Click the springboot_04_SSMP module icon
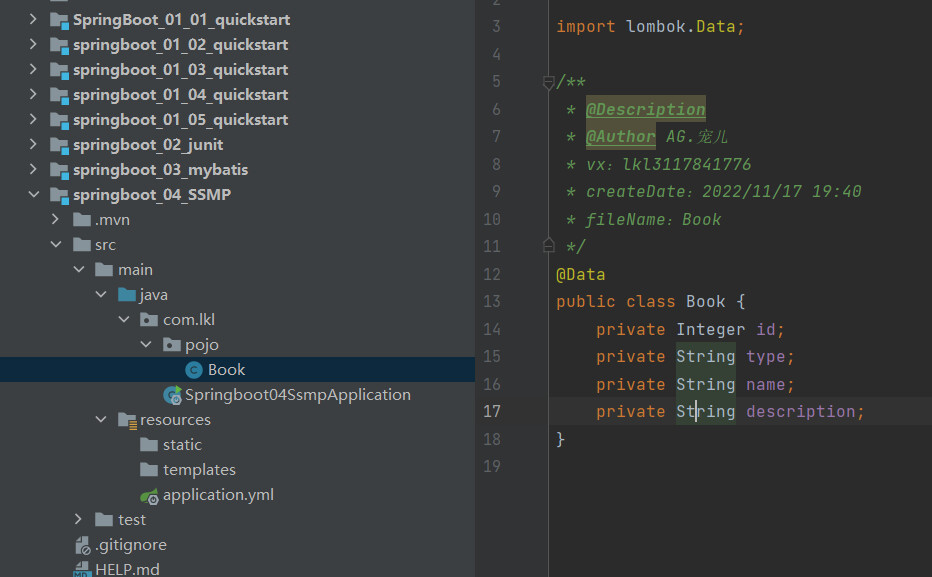This screenshot has height=577, width=932. 59,196
